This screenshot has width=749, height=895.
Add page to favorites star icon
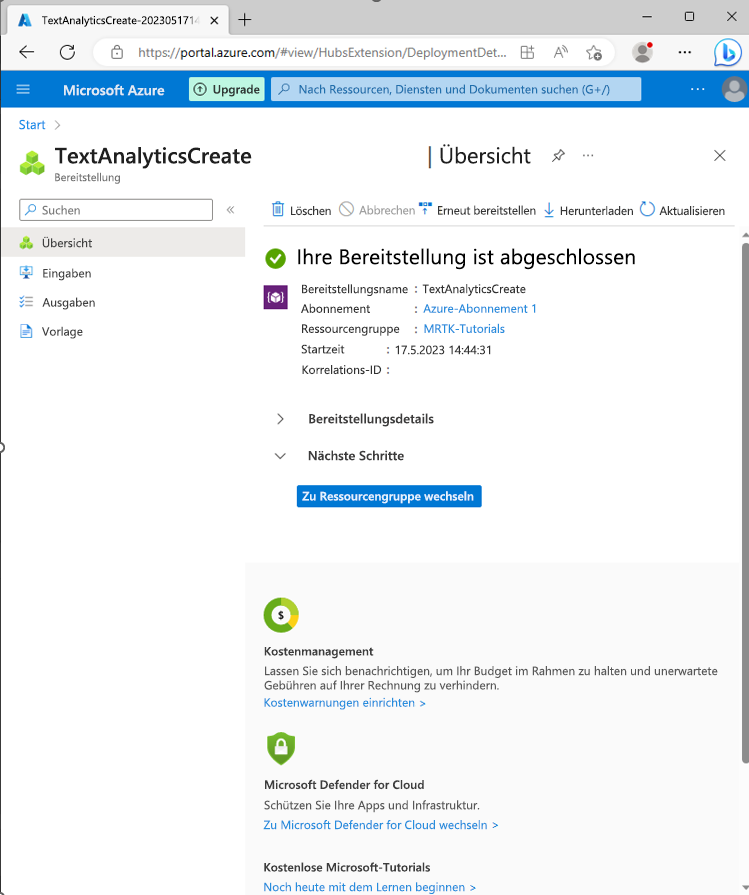[594, 53]
